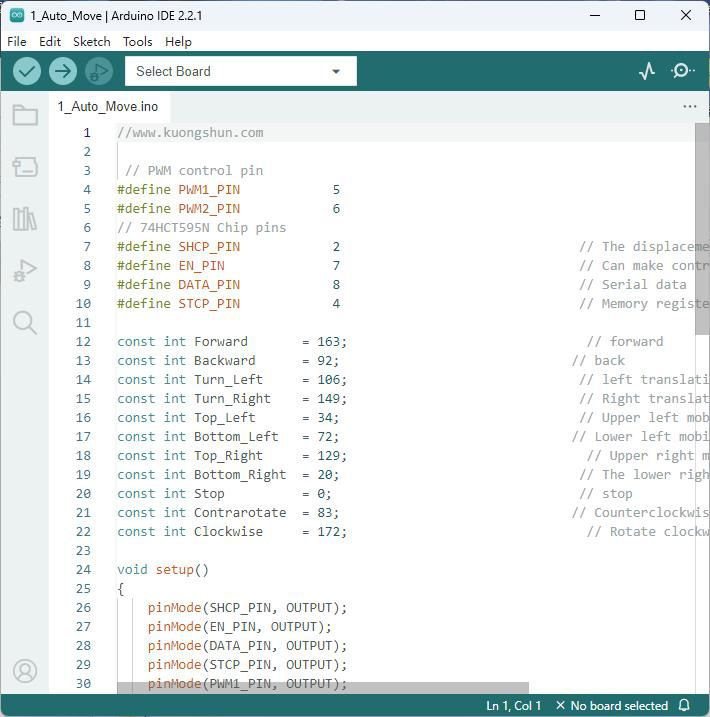Click the Ln 1, Col 1 cursor position

tap(513, 706)
